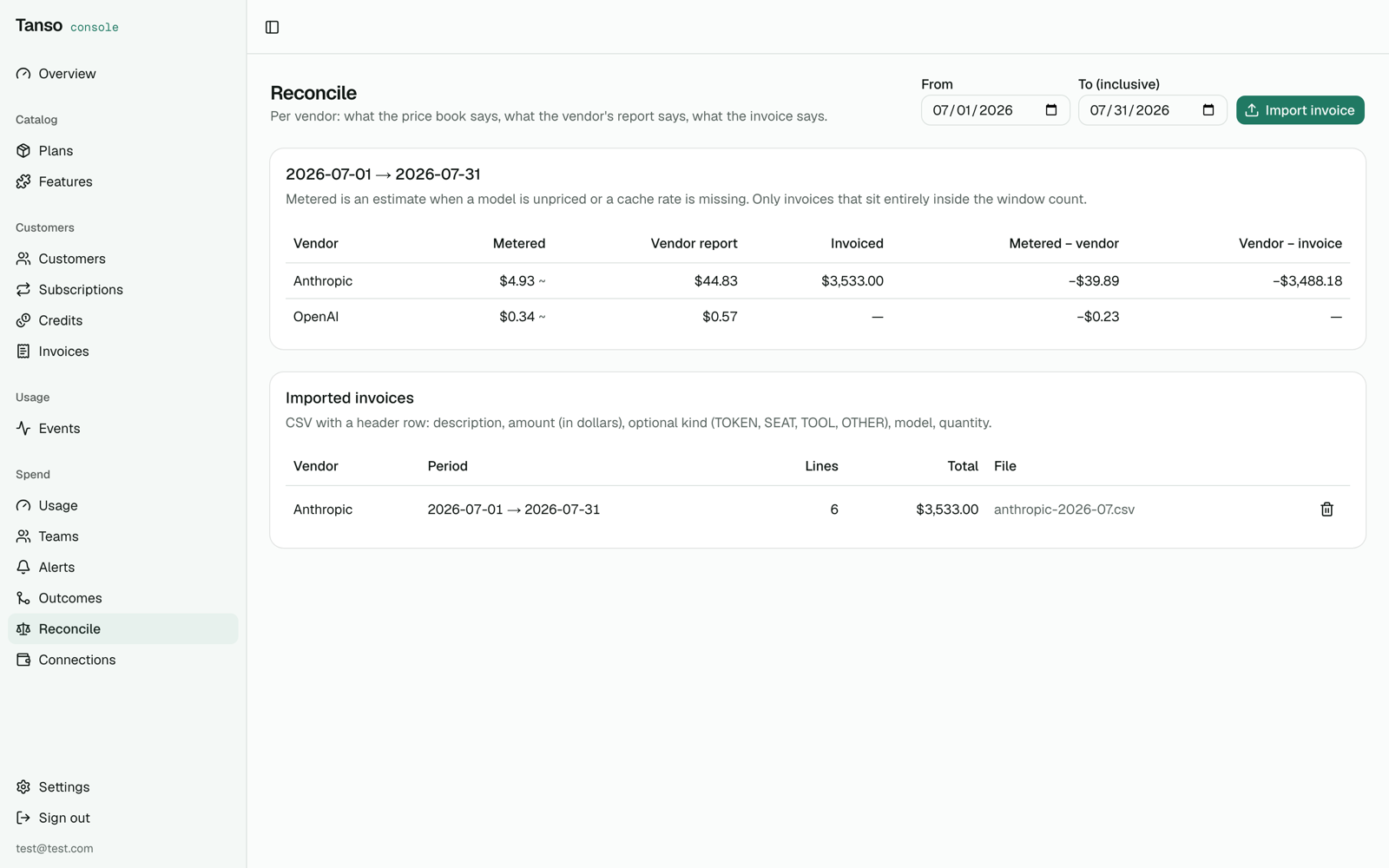Click the Customers people icon
Viewport: 1389px width, 868px height.
[23, 259]
